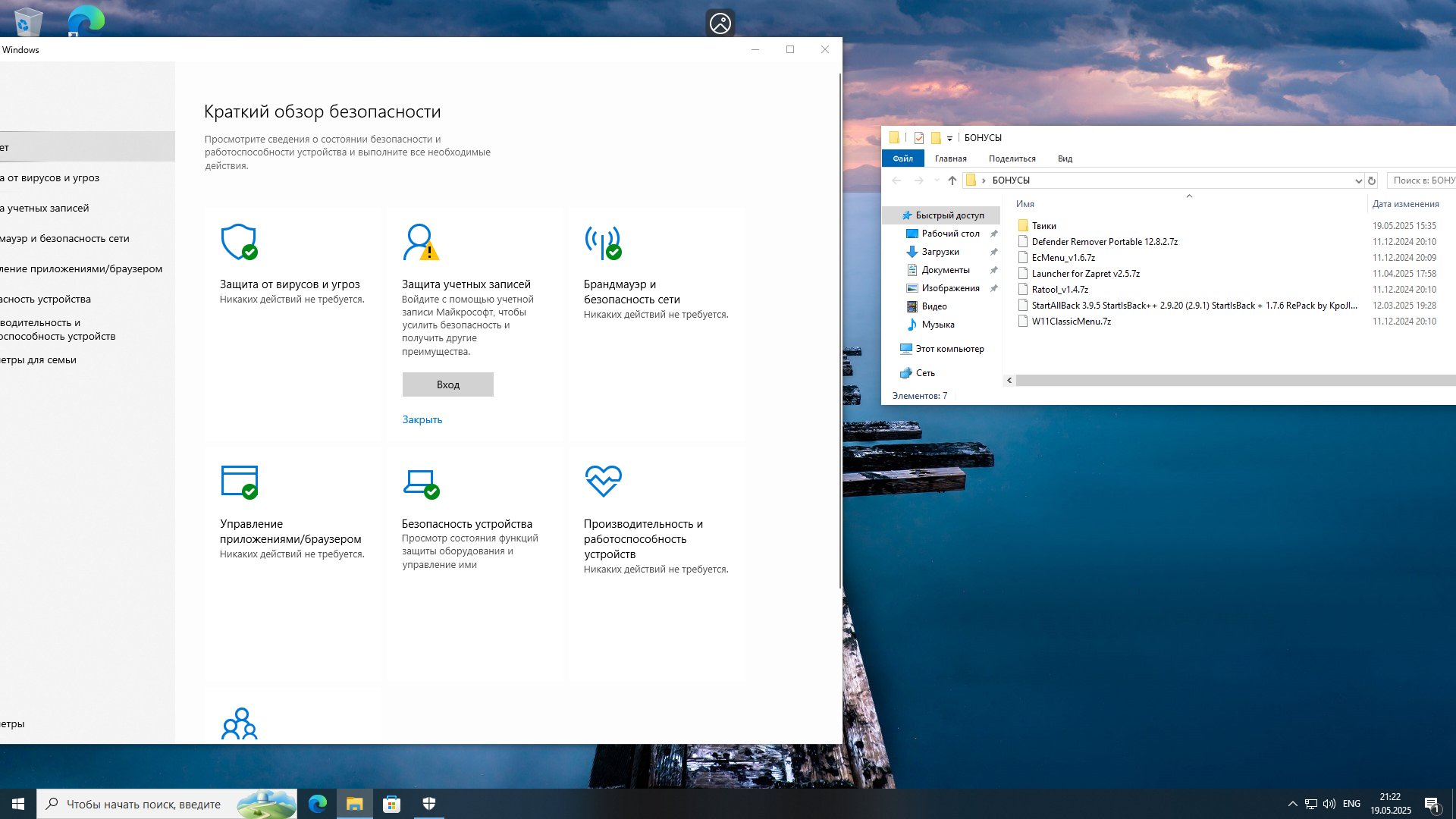
Task: Click the taskbar clock and date
Action: pyautogui.click(x=1390, y=804)
